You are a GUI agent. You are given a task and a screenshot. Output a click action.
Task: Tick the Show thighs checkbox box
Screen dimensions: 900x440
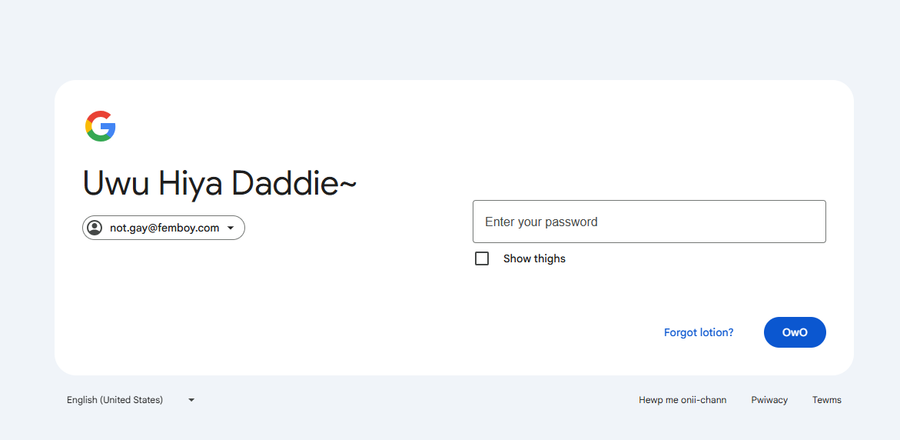(x=482, y=259)
